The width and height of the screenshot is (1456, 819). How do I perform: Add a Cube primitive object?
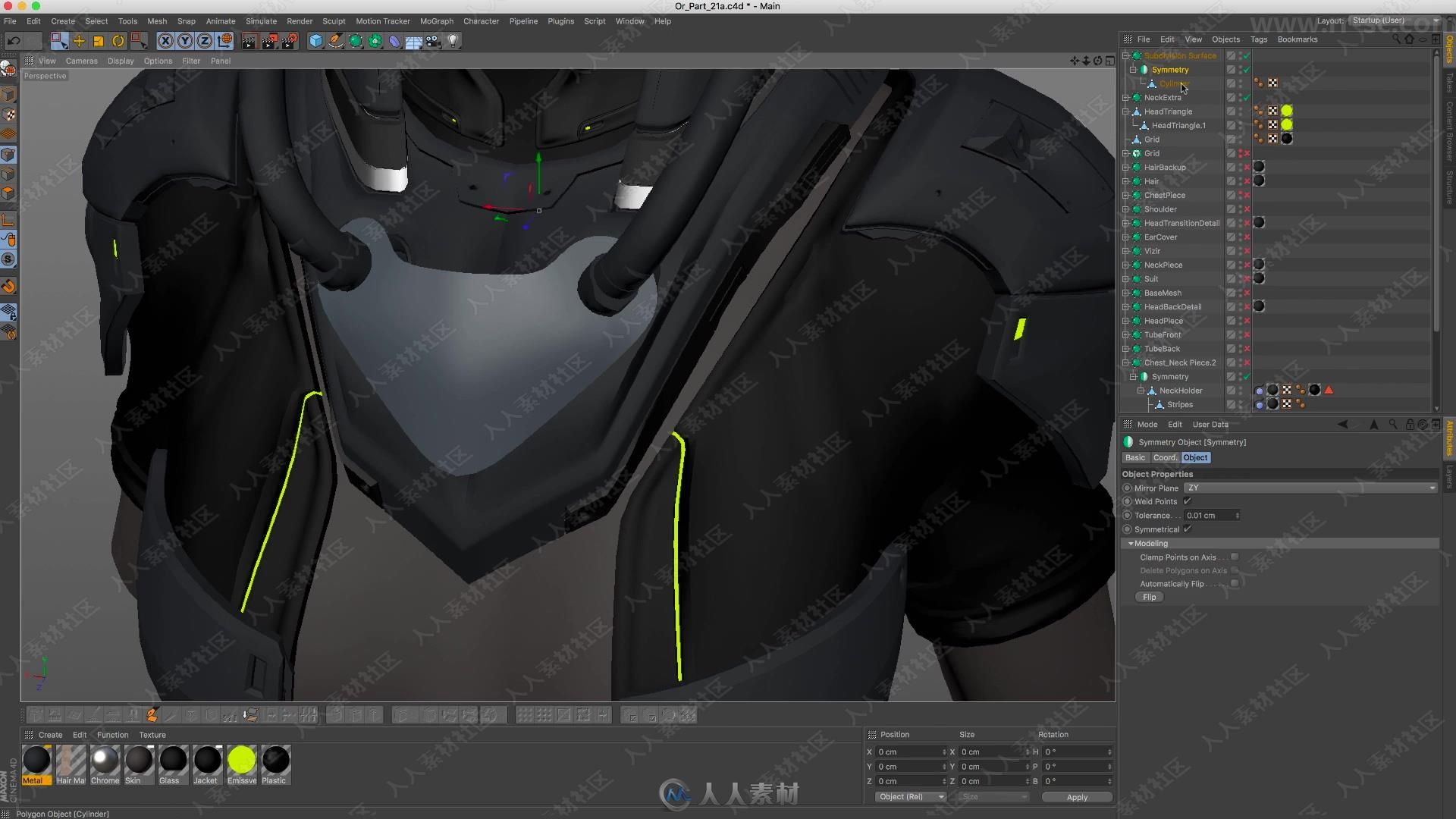click(316, 41)
